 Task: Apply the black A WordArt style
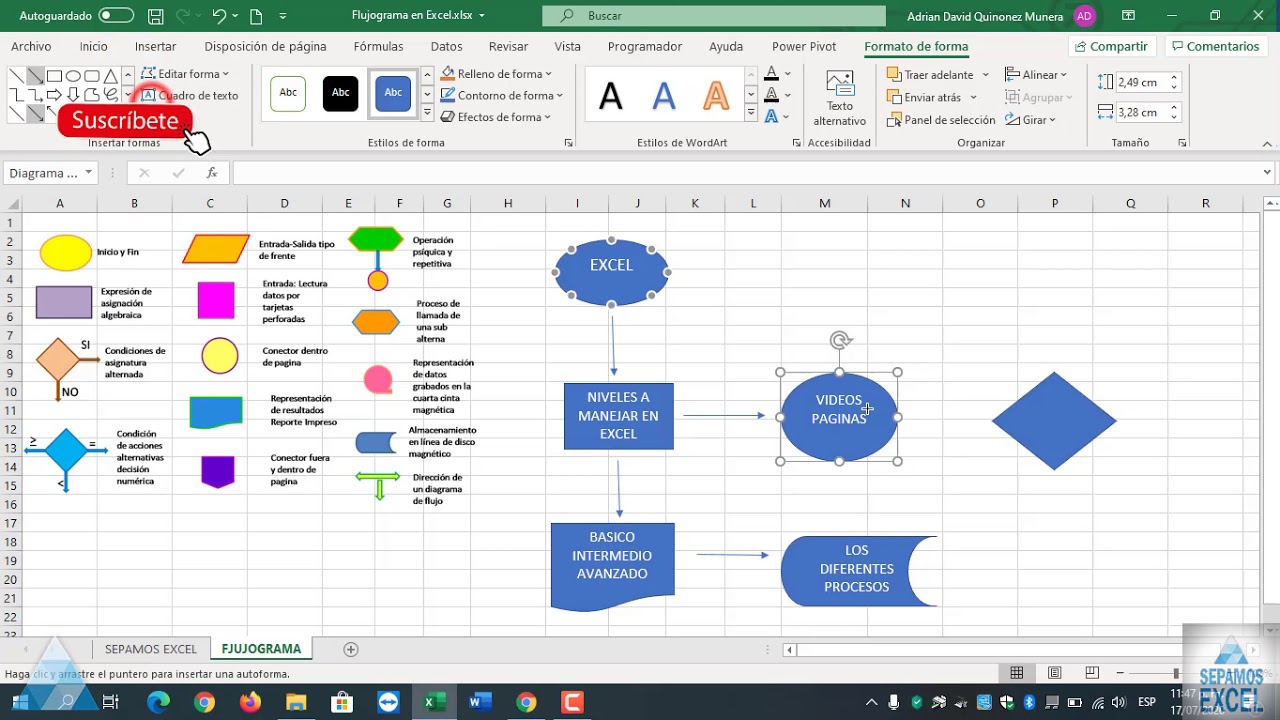pos(610,97)
